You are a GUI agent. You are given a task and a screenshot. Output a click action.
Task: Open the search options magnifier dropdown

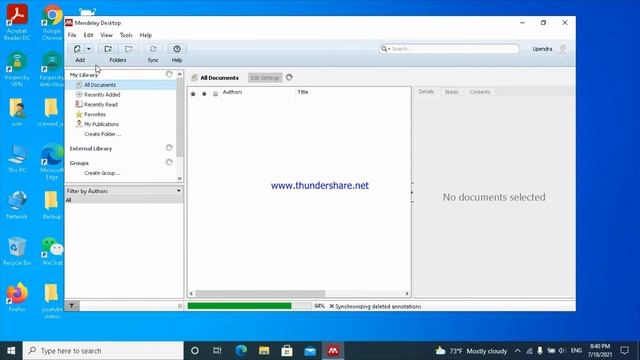click(x=385, y=49)
